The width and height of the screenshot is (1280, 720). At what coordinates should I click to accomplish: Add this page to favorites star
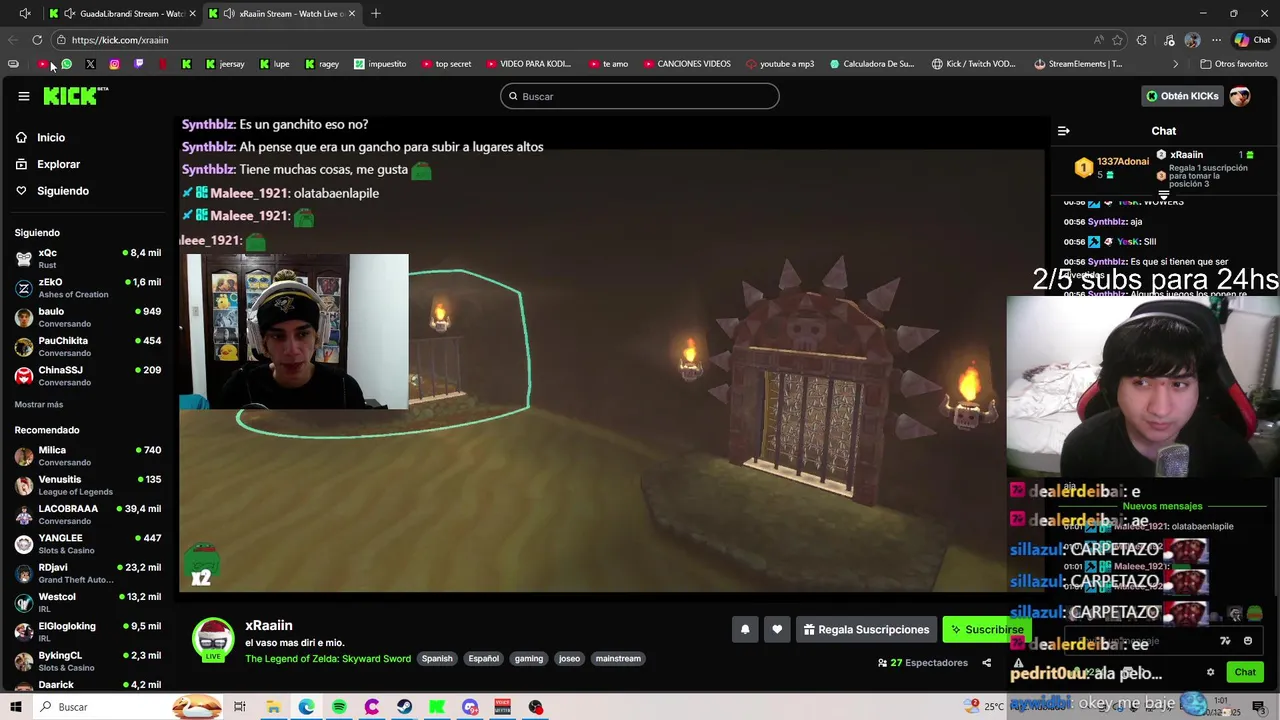tap(1118, 40)
